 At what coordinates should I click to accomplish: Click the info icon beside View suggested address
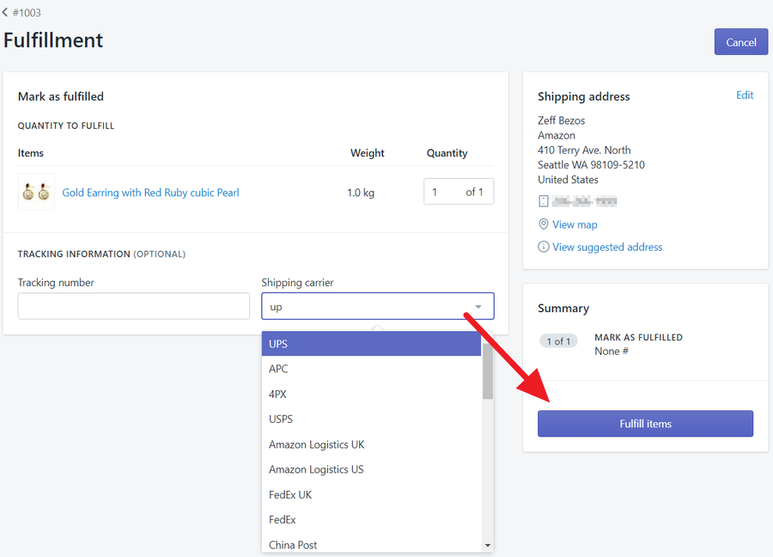coord(543,247)
